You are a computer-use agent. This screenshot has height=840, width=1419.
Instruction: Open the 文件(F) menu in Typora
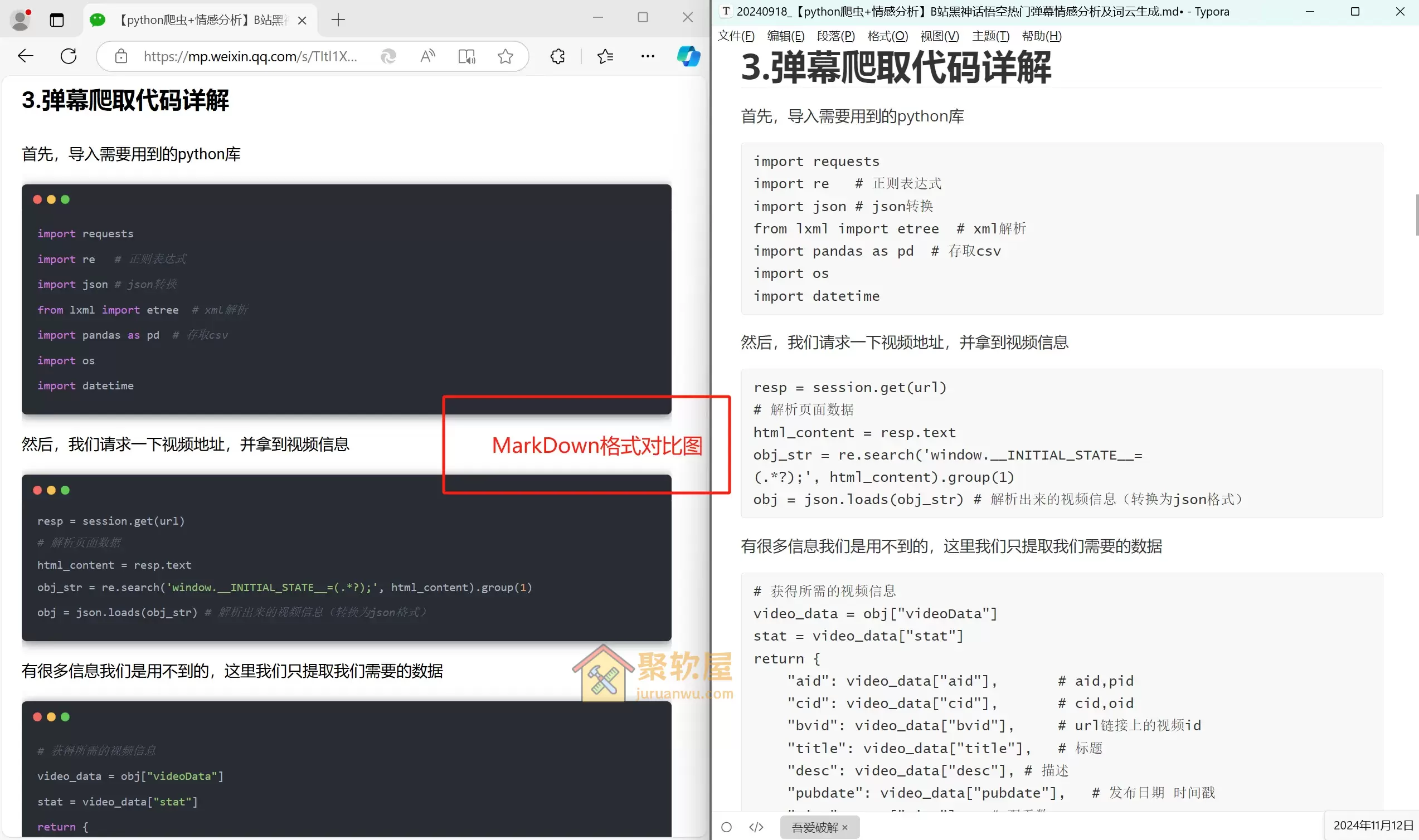click(735, 36)
